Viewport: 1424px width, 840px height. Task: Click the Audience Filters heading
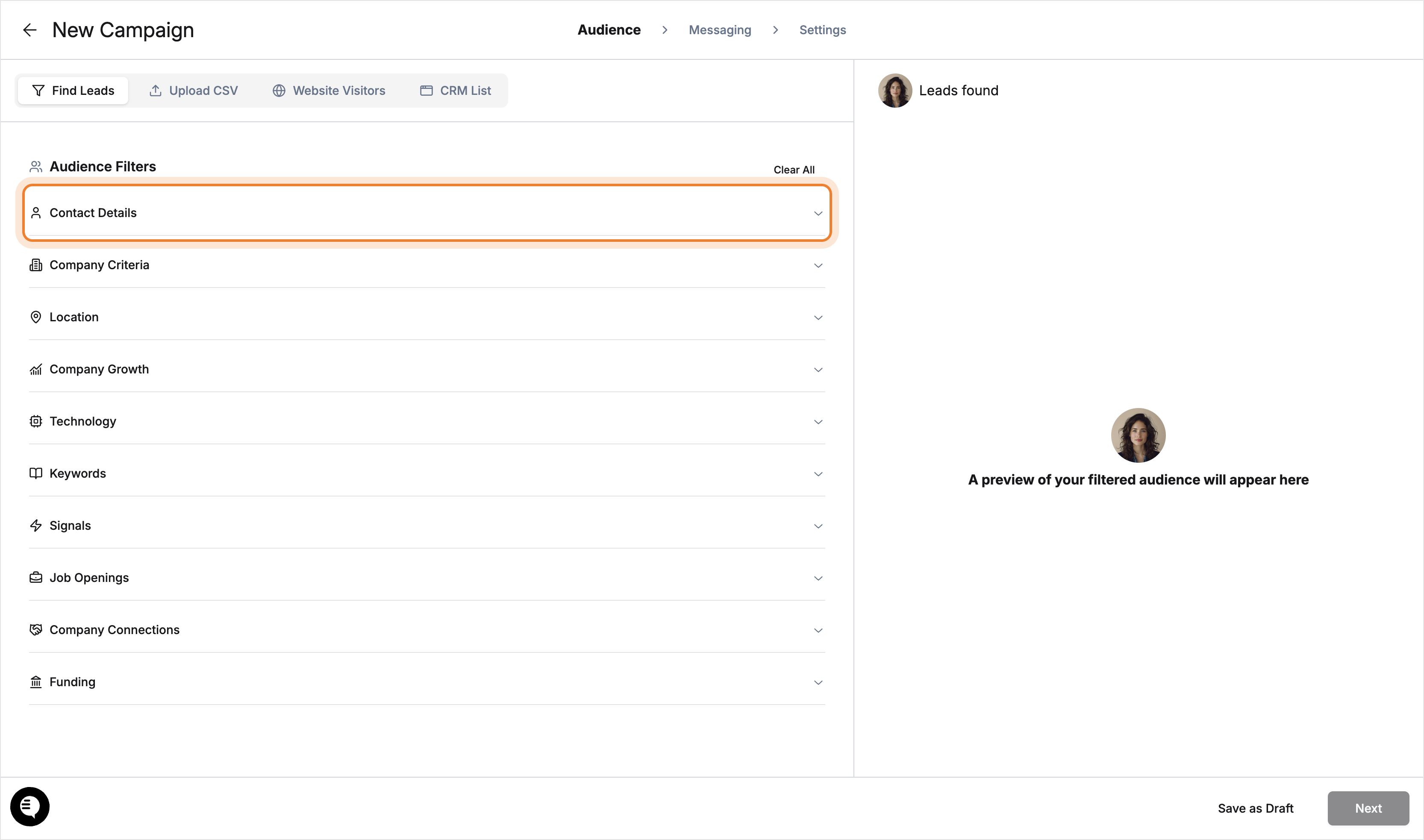[103, 166]
